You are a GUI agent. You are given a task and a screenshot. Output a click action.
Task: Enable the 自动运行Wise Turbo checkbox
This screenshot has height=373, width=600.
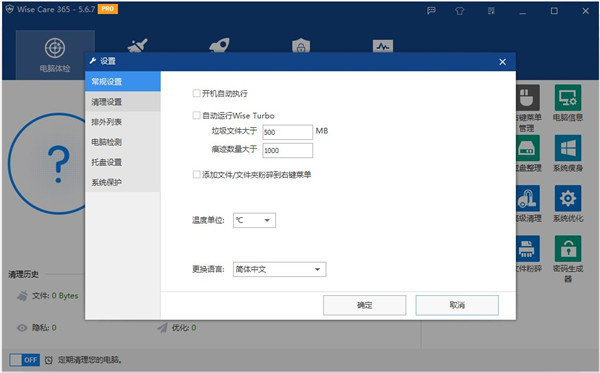tap(196, 115)
